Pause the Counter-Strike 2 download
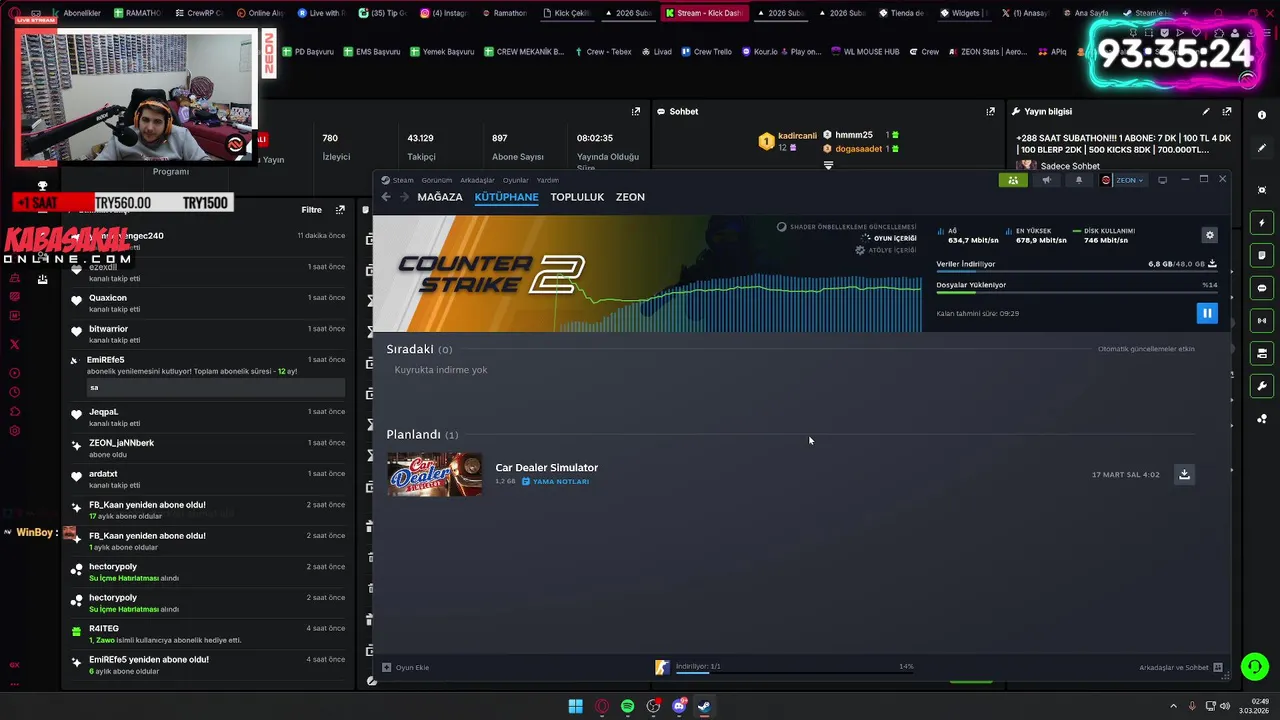The image size is (1280, 720). [1207, 313]
